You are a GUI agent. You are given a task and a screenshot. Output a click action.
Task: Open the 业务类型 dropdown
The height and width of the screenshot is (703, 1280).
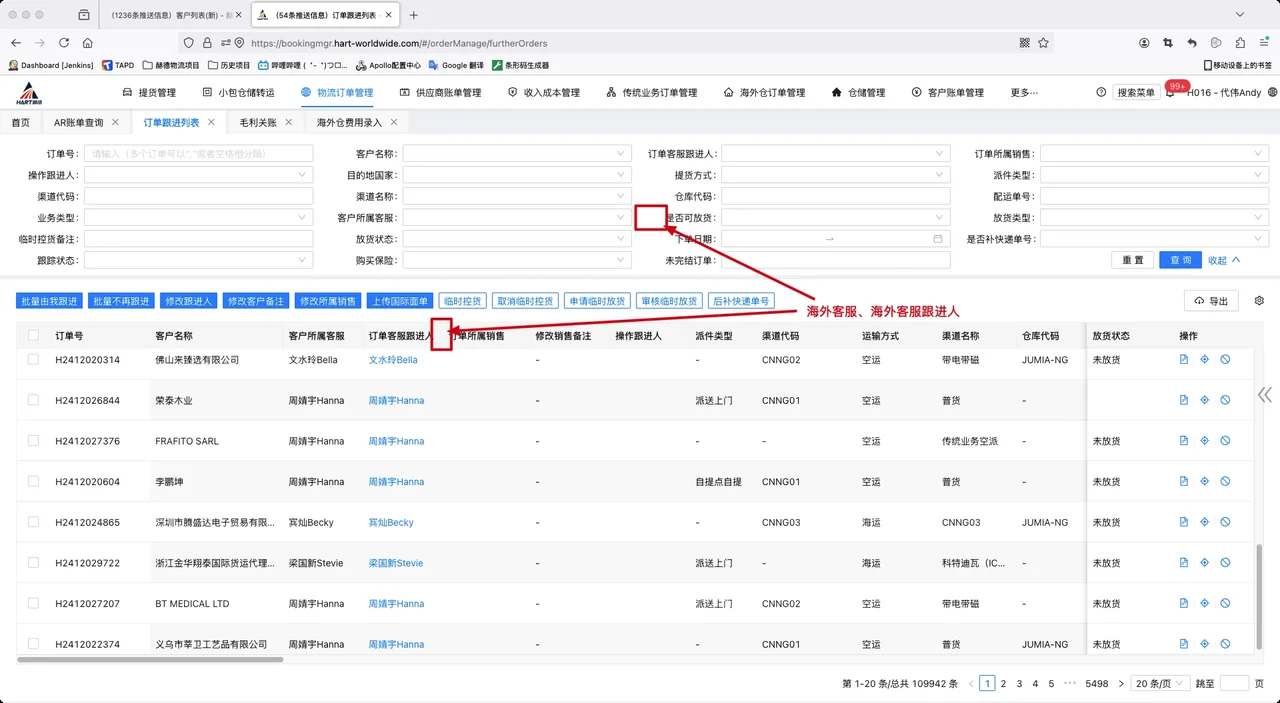(x=198, y=218)
